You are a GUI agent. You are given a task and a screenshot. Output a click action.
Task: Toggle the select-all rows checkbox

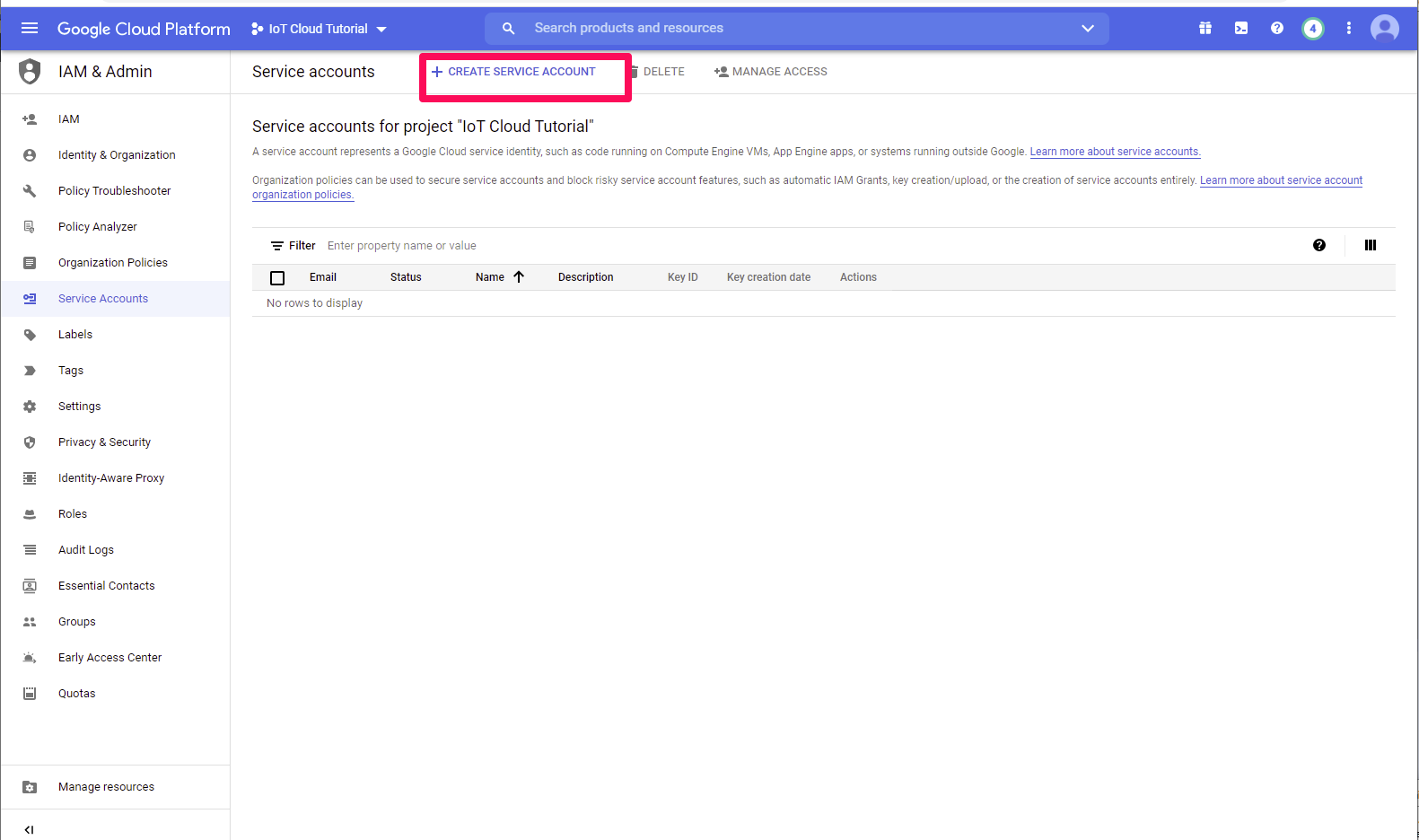click(x=277, y=278)
